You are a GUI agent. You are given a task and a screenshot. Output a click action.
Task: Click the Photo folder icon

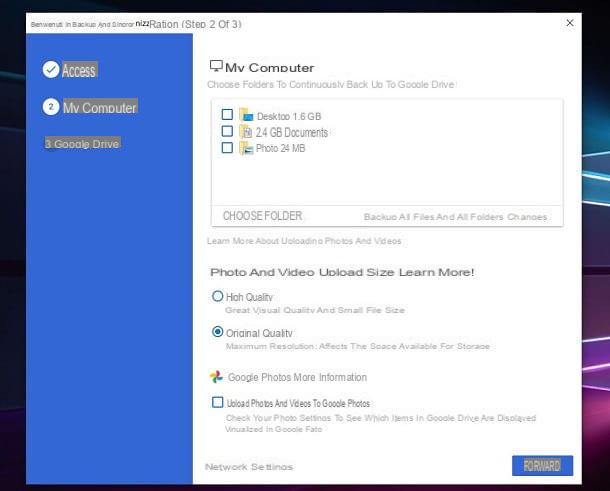pos(246,148)
